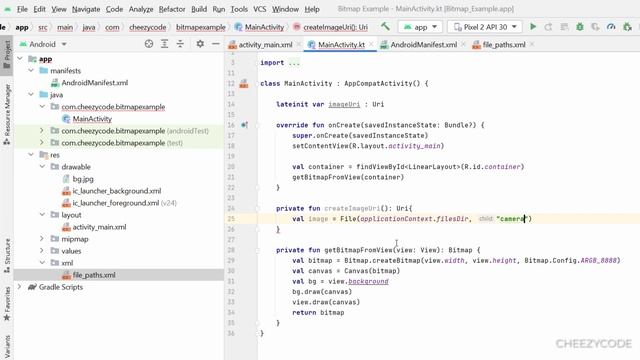Open the Android project view dropdown
Image resolution: width=640 pixels, height=360 pixels.
tap(43, 44)
